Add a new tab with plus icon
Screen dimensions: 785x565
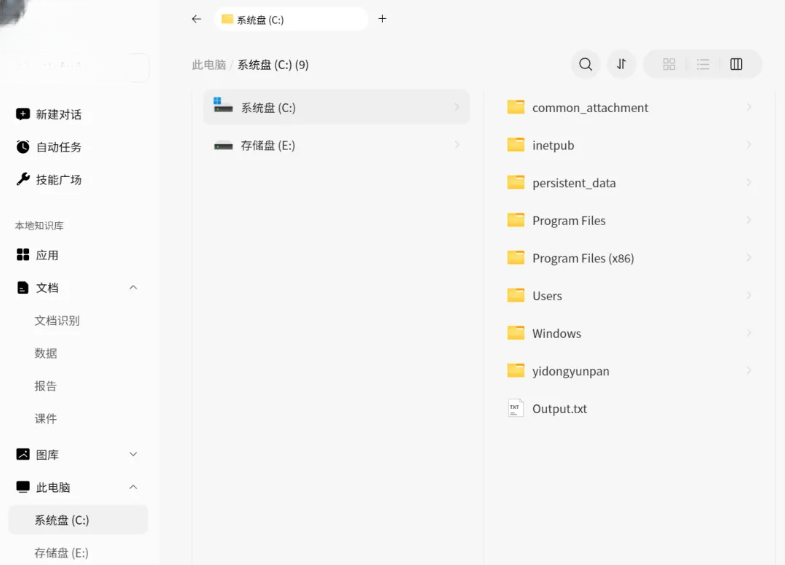point(382,19)
